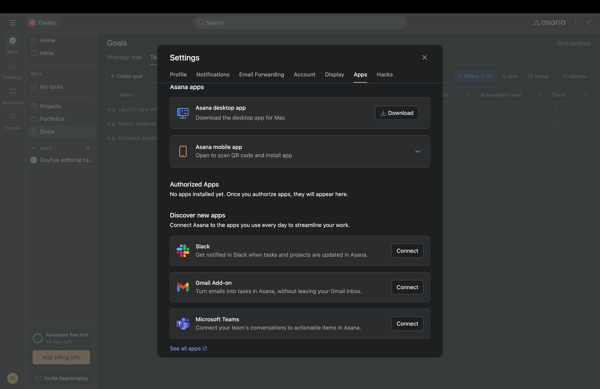The width and height of the screenshot is (600, 389).
Task: Go to Home in the sidebar
Action: [x=61, y=40]
